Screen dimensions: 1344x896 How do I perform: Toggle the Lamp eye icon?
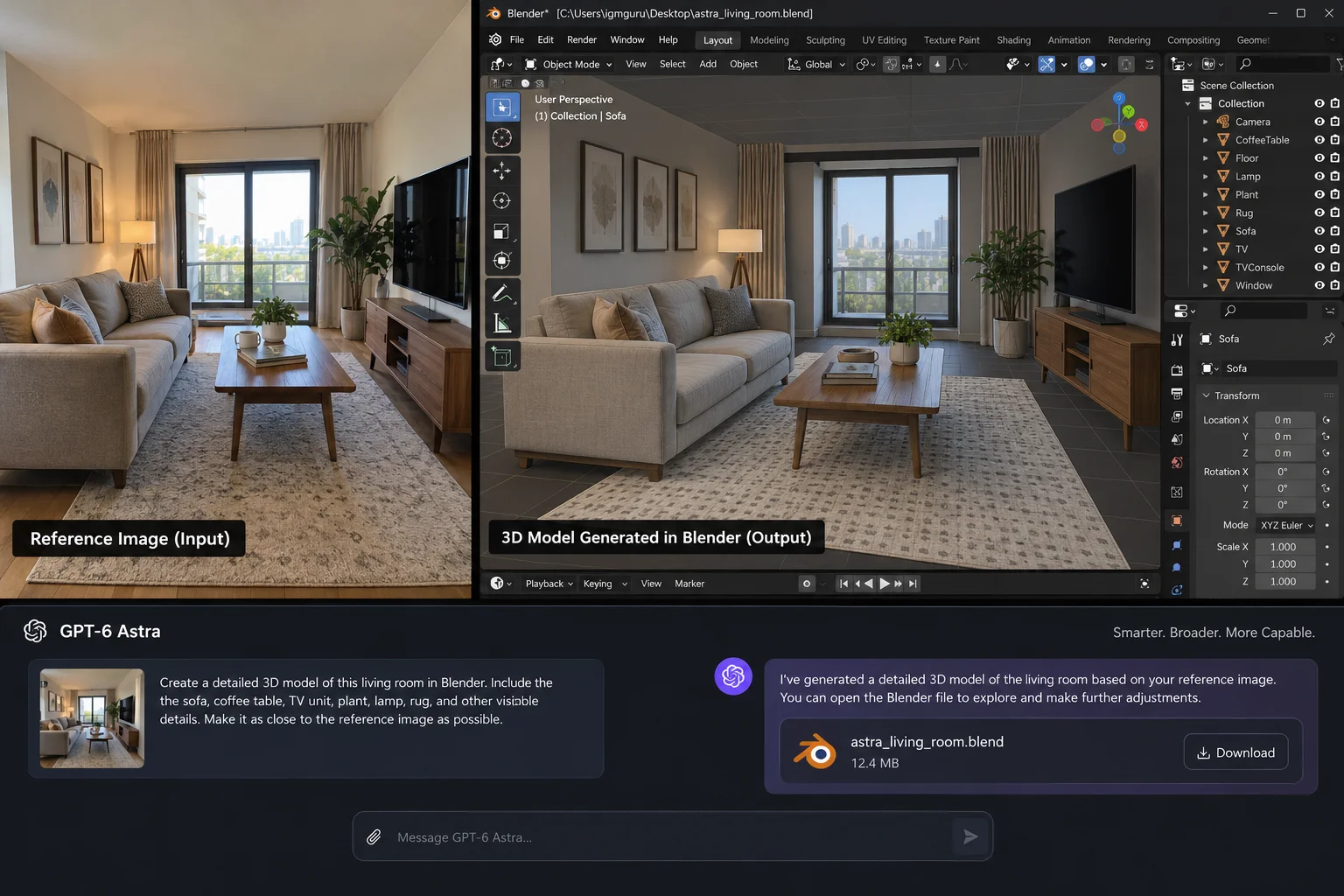click(x=1319, y=177)
